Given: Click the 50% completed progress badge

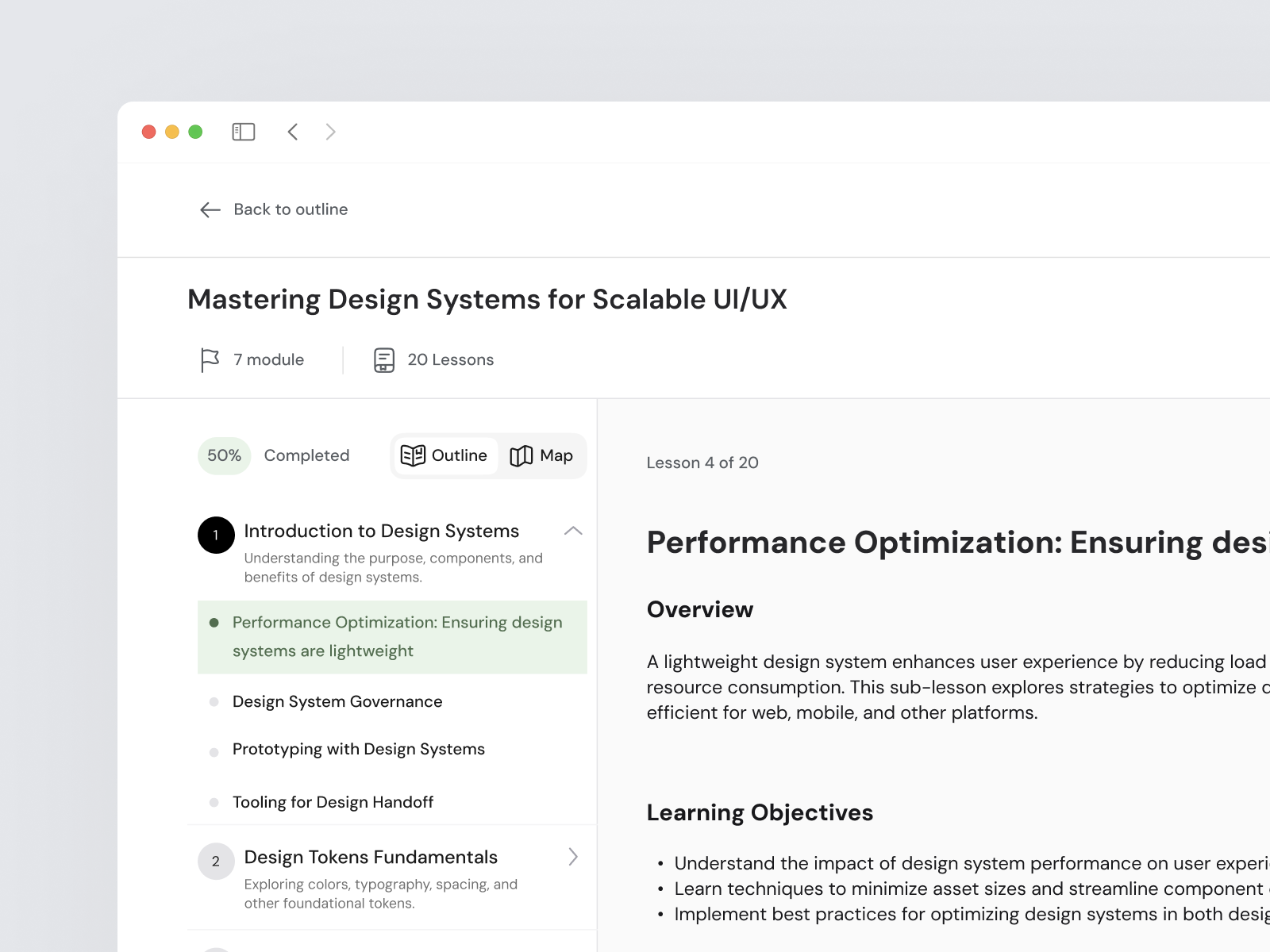Looking at the screenshot, I should pos(224,455).
